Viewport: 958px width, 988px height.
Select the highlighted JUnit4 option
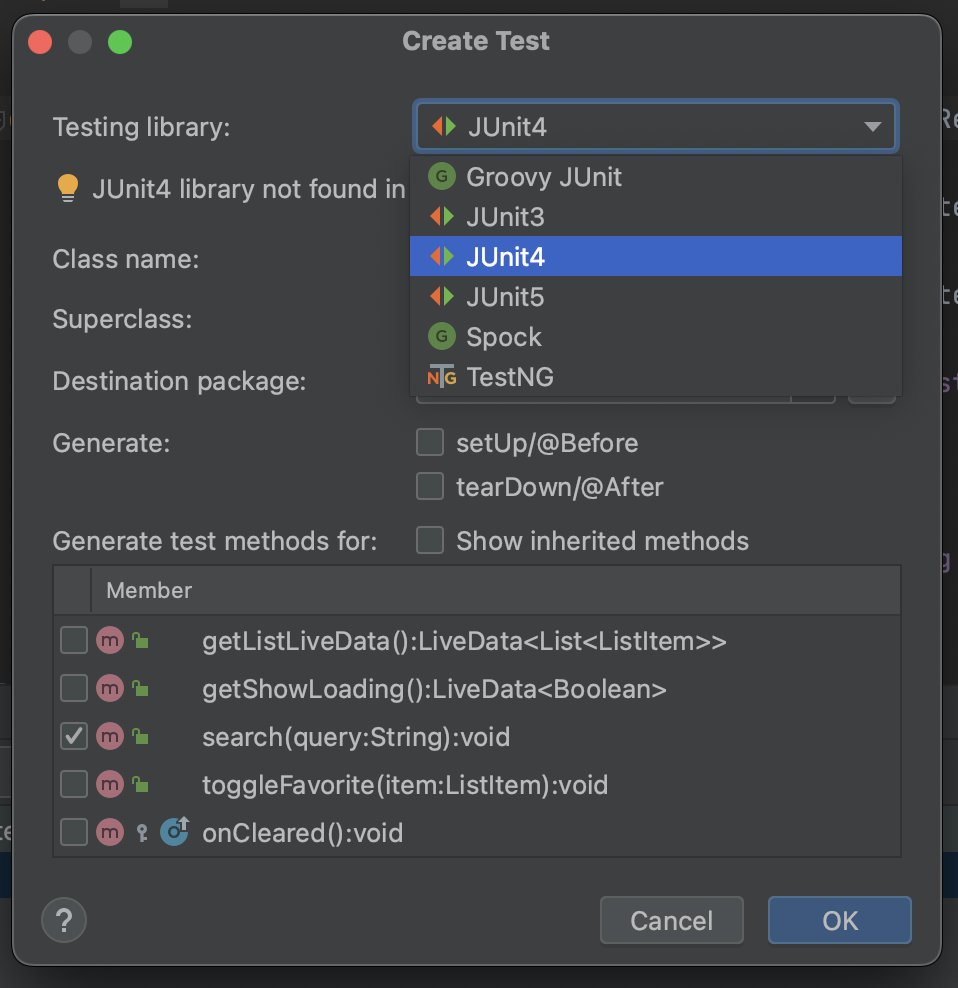click(655, 256)
